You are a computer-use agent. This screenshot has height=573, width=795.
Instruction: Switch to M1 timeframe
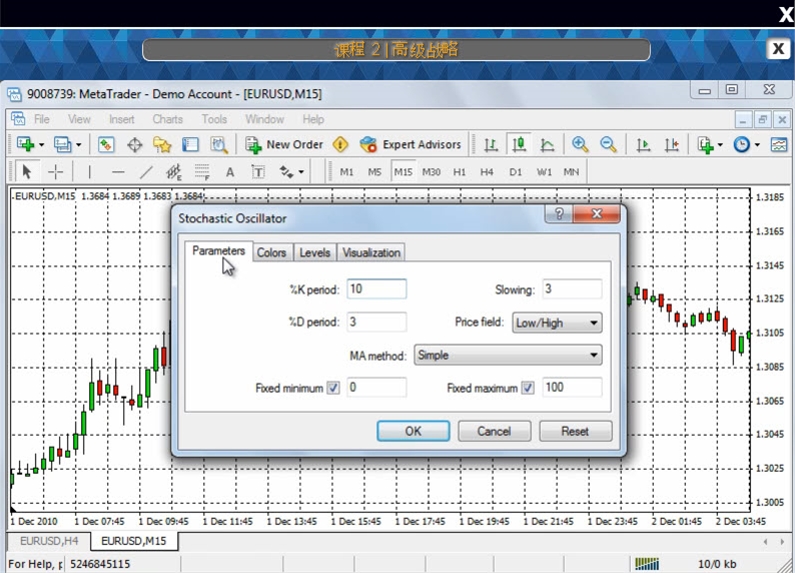pyautogui.click(x=347, y=172)
